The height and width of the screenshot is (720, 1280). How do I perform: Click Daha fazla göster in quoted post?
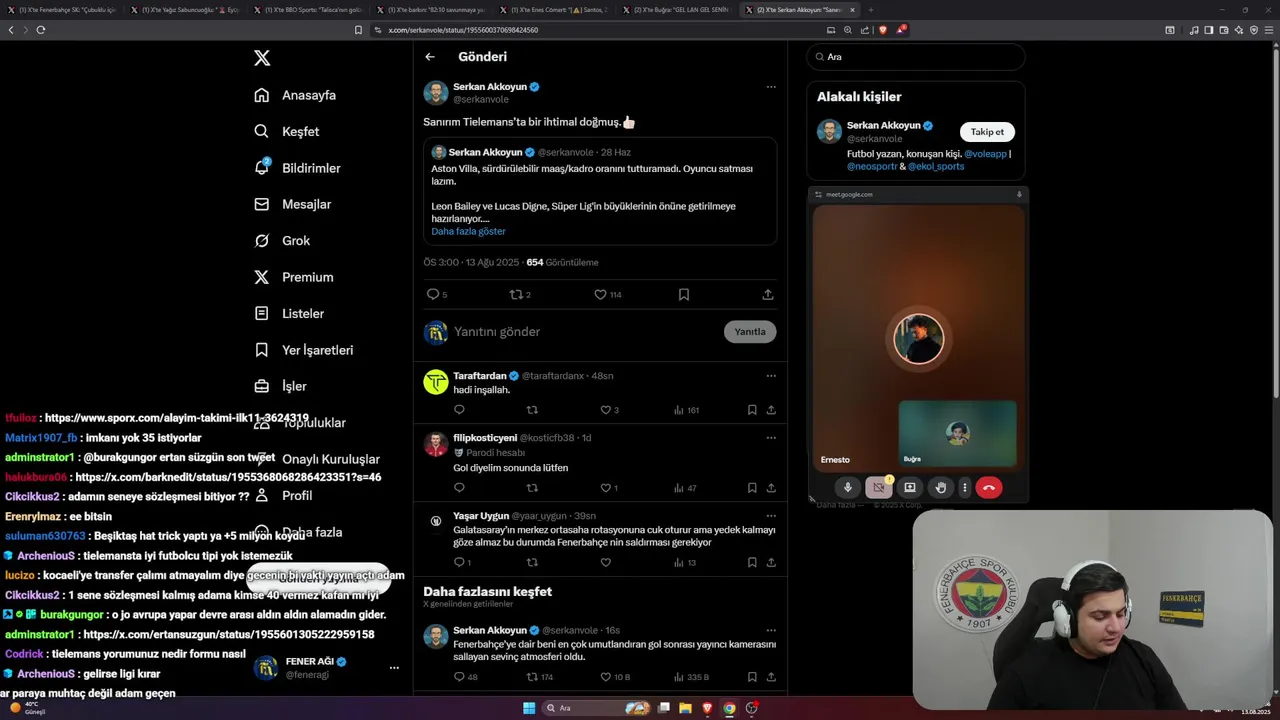pos(468,231)
